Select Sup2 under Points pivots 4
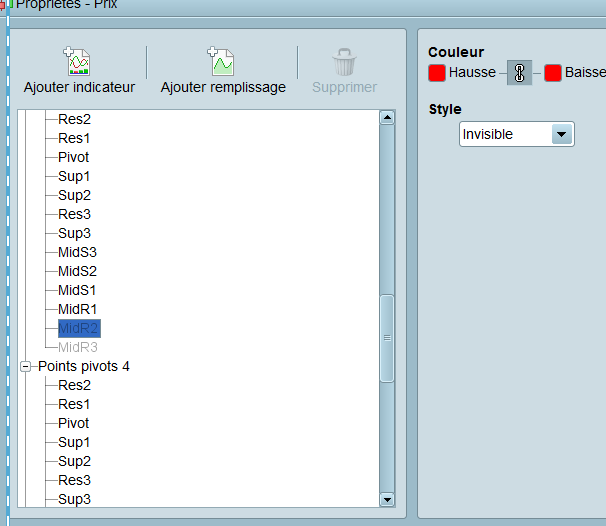 tap(74, 461)
